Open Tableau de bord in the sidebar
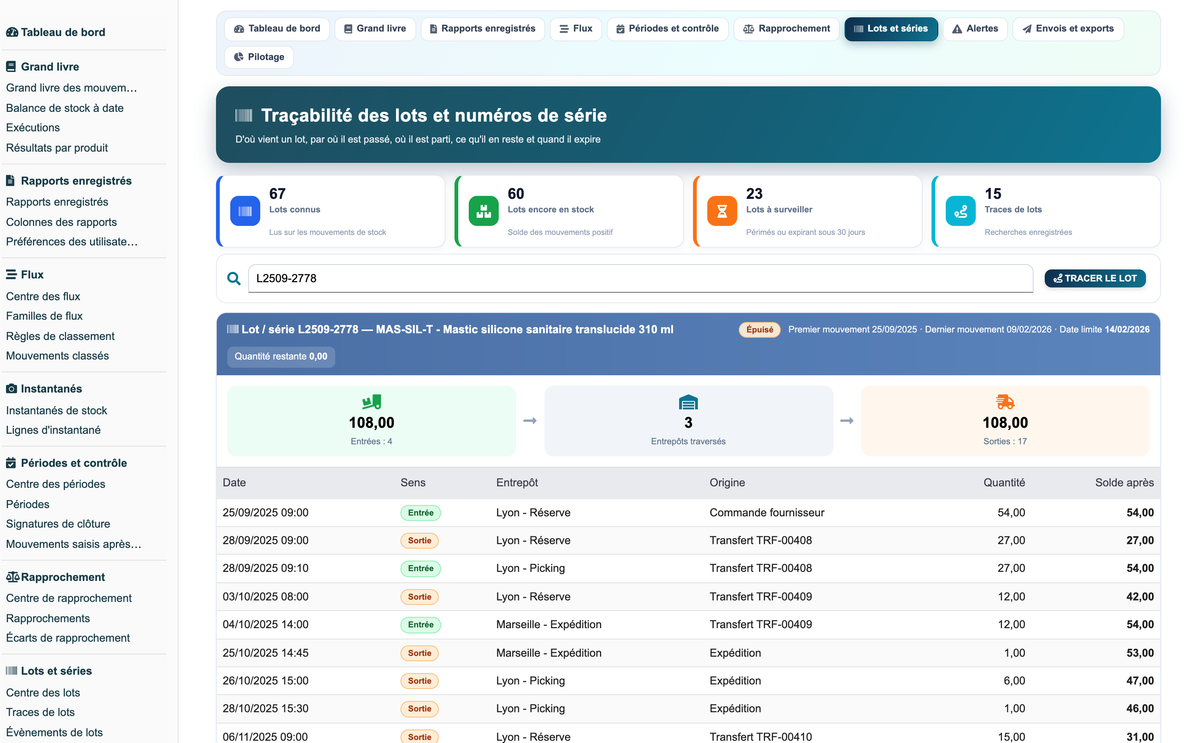Screen dimensions: 1200x743 tap(56, 32)
